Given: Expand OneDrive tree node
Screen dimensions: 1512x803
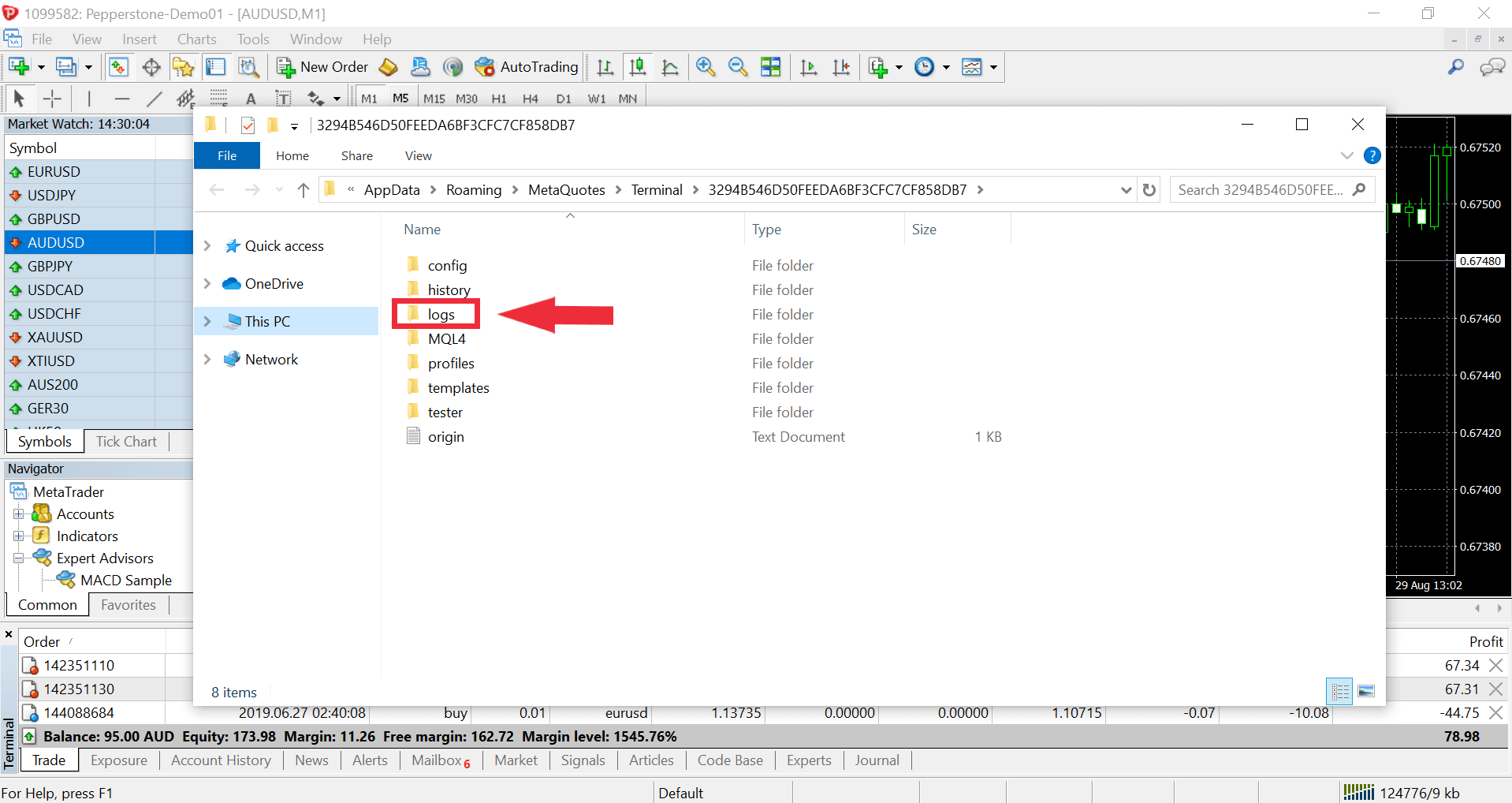Looking at the screenshot, I should point(207,284).
